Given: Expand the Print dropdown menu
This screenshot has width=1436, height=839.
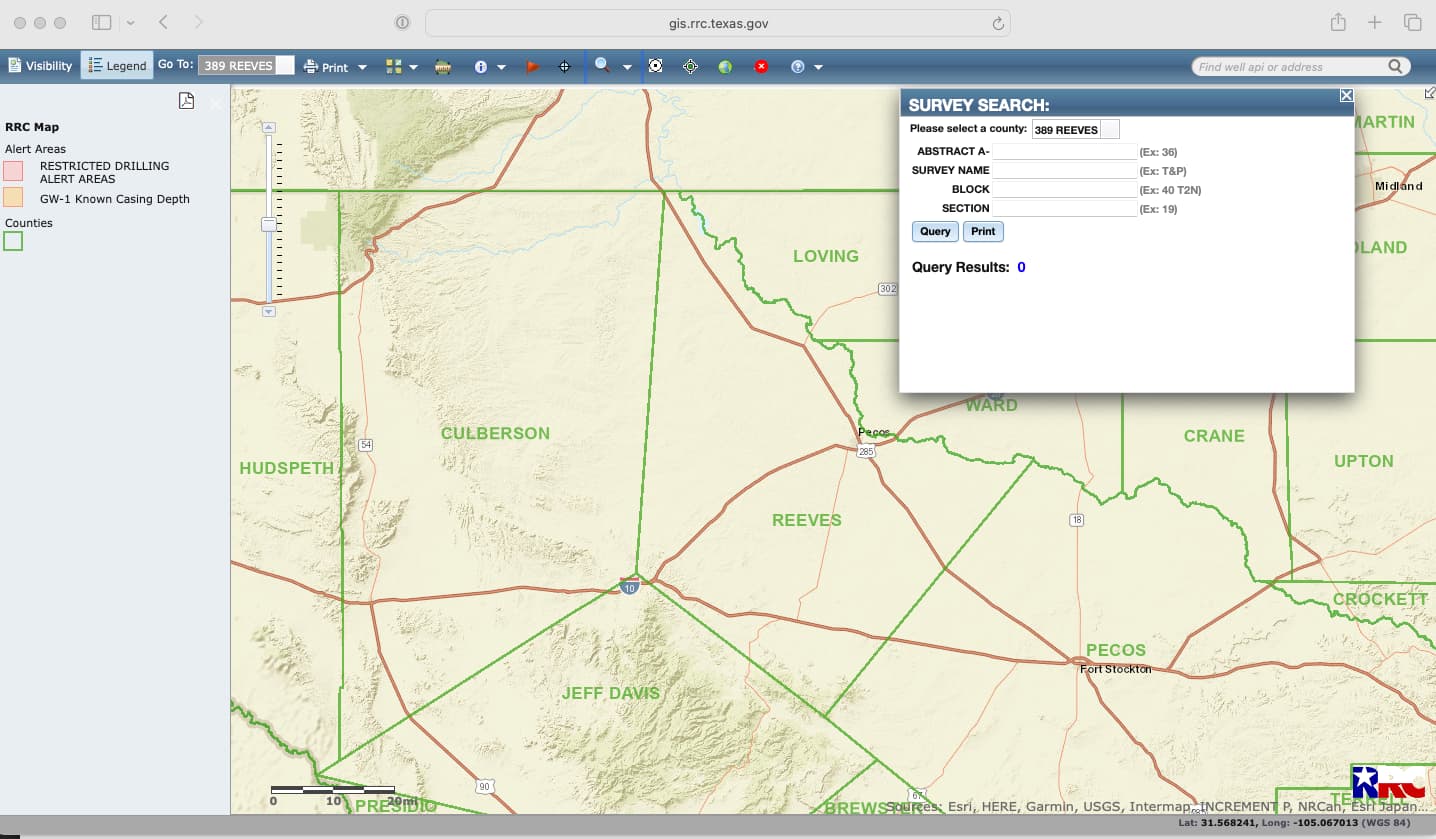Looking at the screenshot, I should 362,68.
